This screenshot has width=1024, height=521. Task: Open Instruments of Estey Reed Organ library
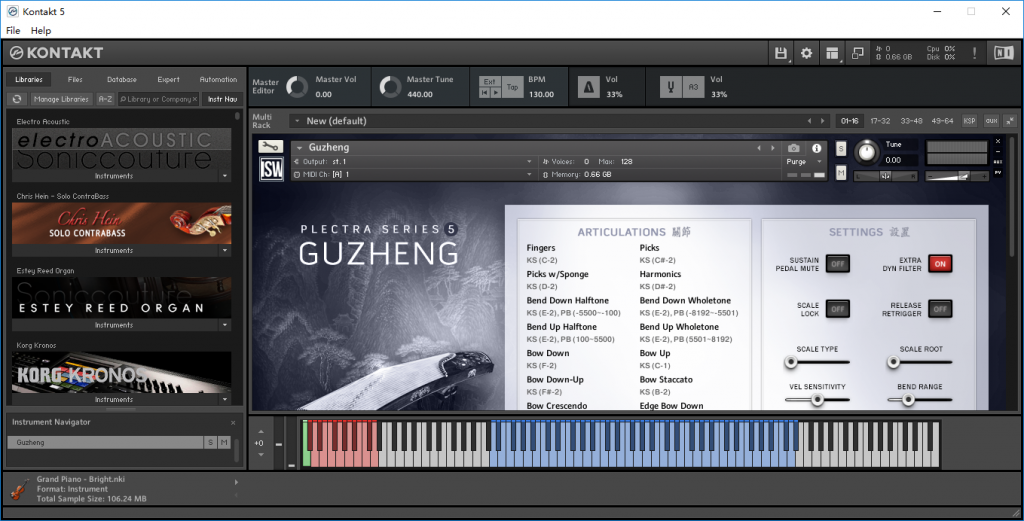click(x=114, y=325)
